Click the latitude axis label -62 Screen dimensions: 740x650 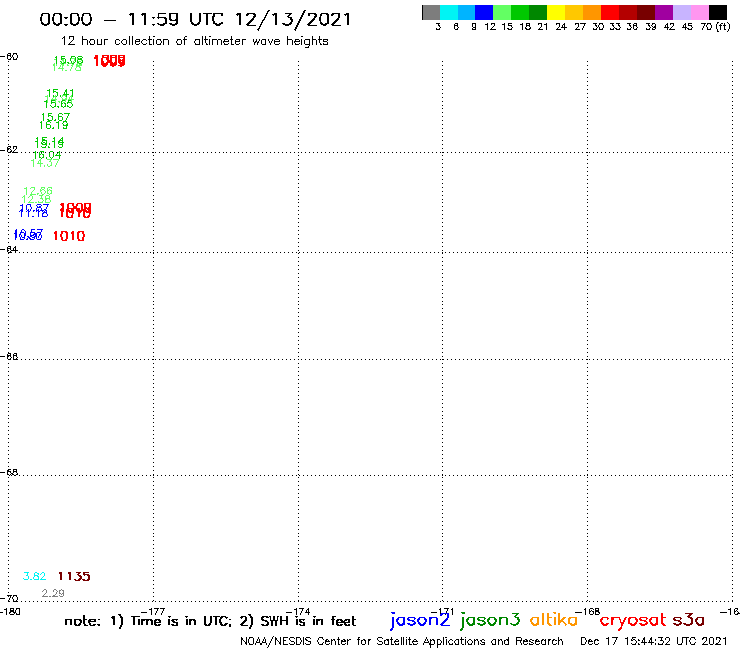pyautogui.click(x=9, y=149)
